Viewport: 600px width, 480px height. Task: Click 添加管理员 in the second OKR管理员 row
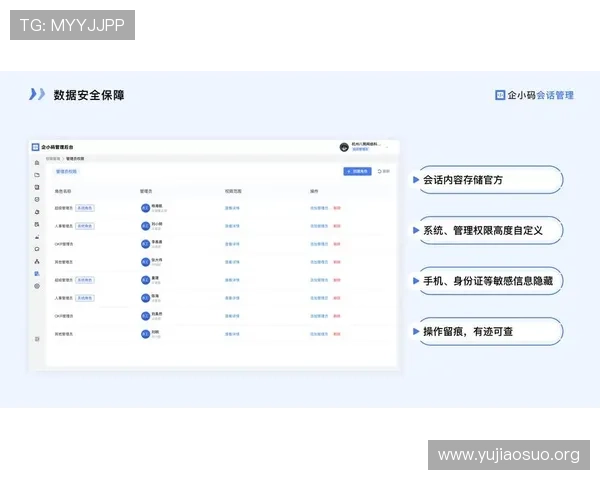[x=319, y=316]
